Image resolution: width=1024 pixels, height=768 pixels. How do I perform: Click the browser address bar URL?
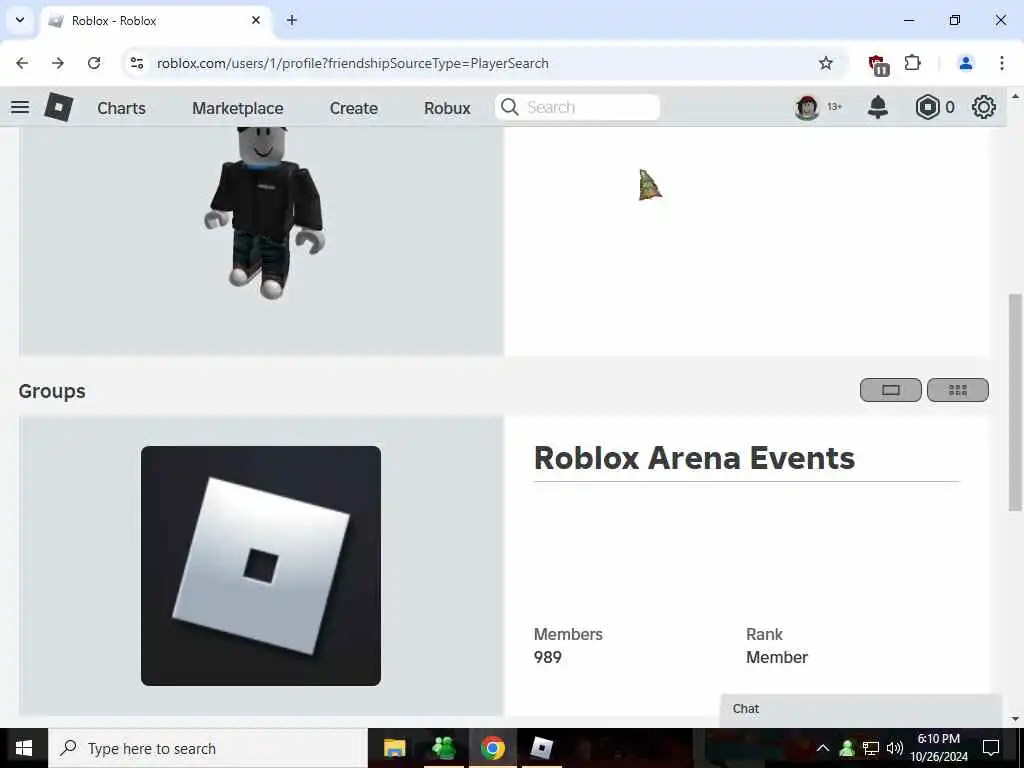pos(353,63)
